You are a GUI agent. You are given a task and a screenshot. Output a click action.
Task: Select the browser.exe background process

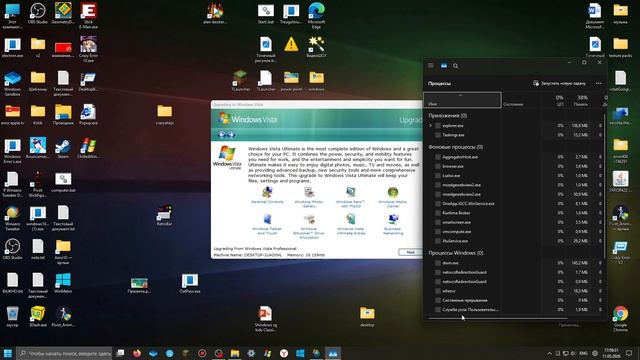(513, 166)
